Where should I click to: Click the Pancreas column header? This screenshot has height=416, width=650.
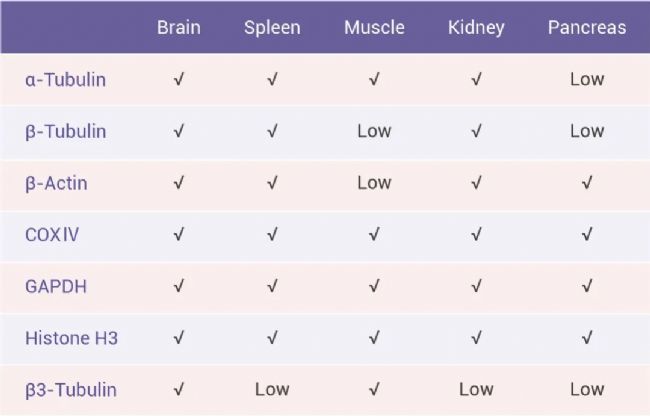coord(587,27)
